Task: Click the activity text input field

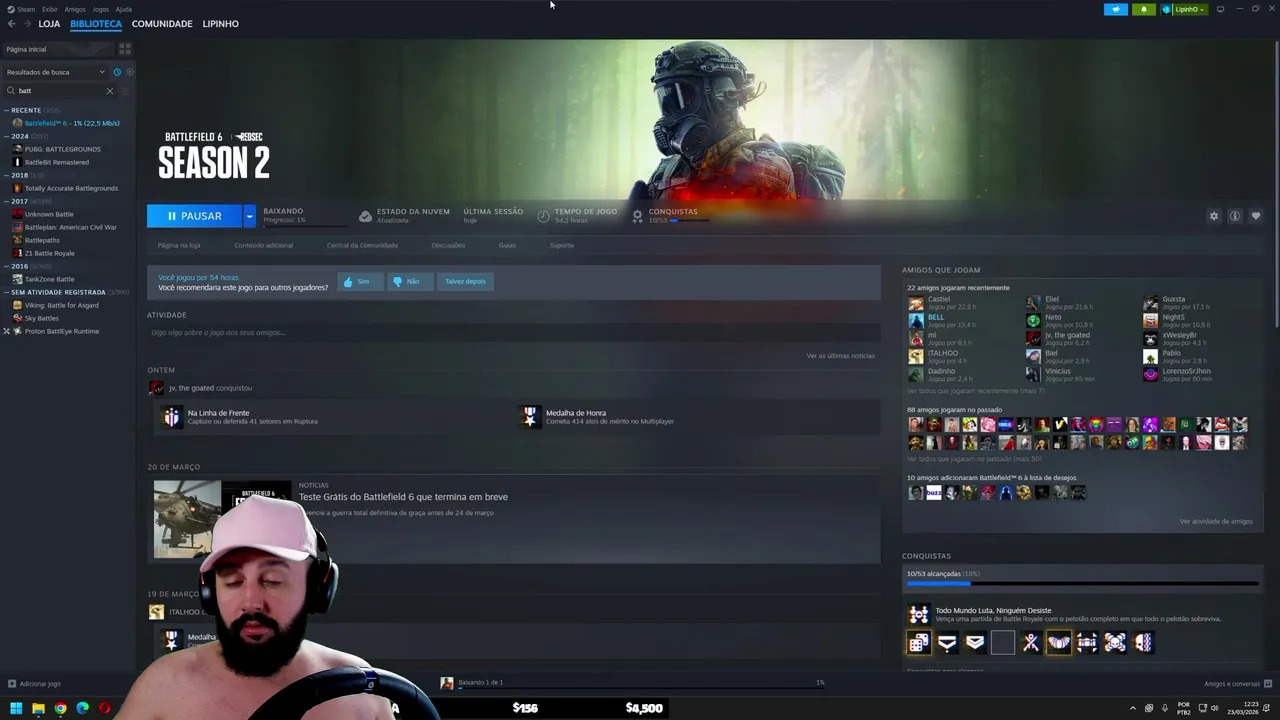Action: [x=513, y=332]
